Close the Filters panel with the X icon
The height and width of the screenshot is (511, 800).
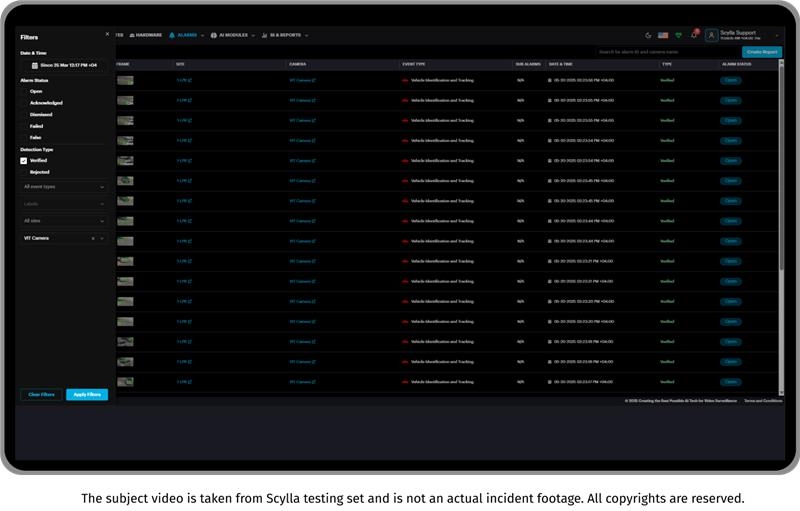pos(107,34)
